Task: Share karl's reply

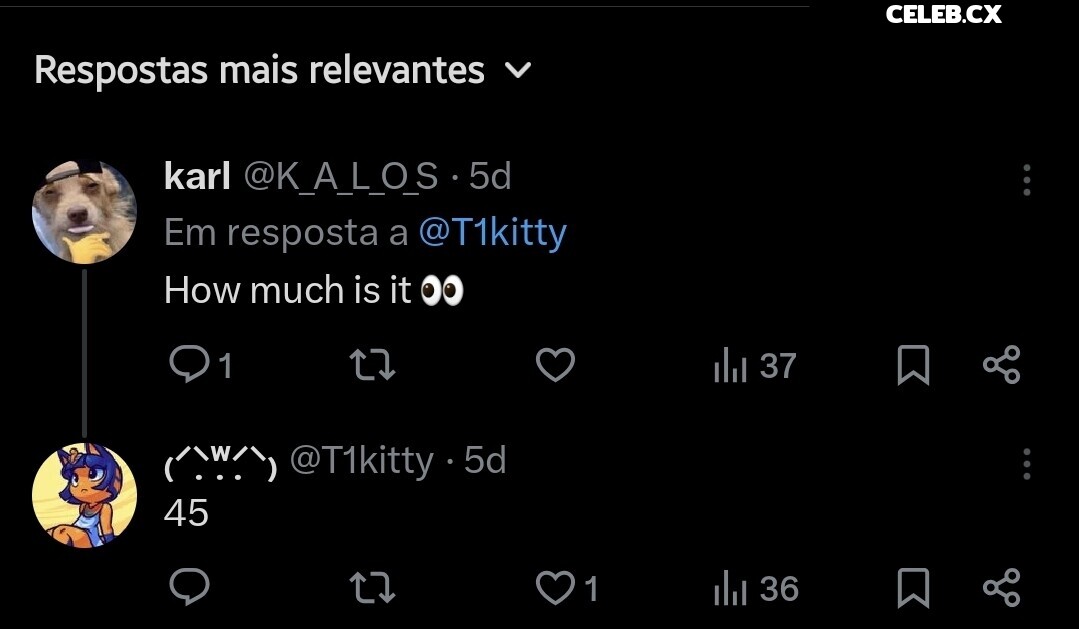Action: [1001, 366]
